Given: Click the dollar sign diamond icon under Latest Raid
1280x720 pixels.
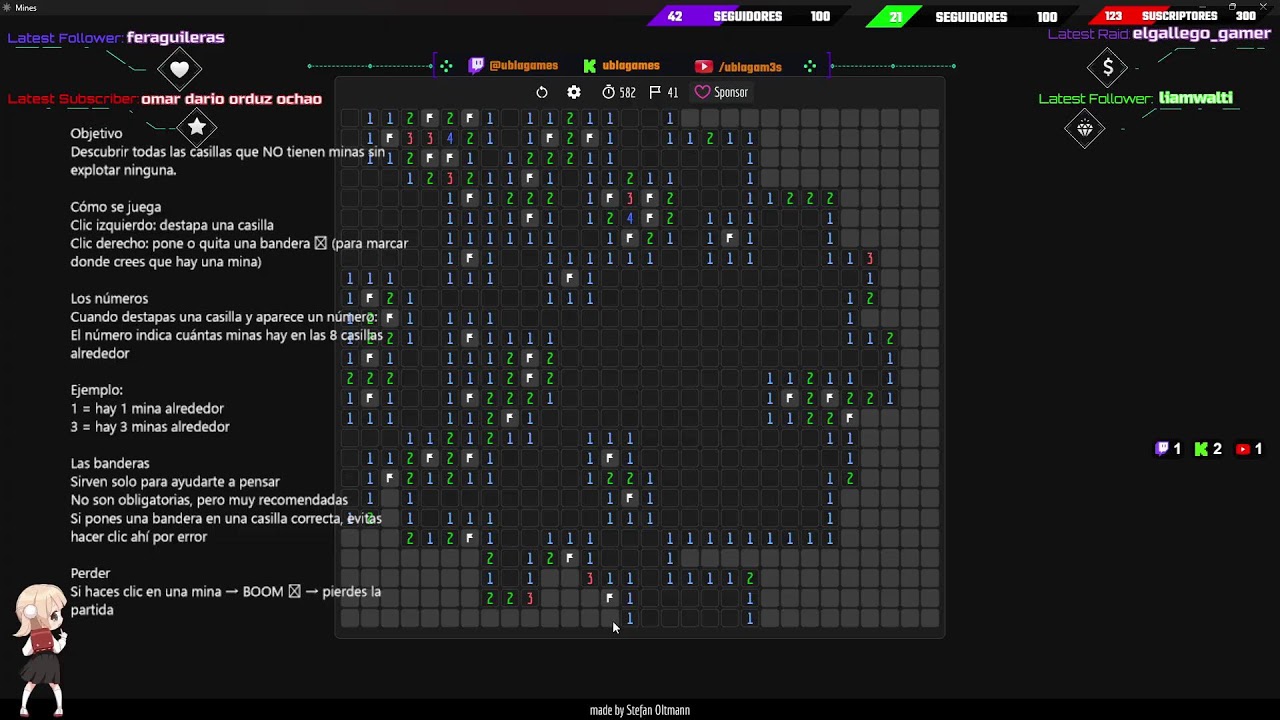Looking at the screenshot, I should [x=1107, y=68].
